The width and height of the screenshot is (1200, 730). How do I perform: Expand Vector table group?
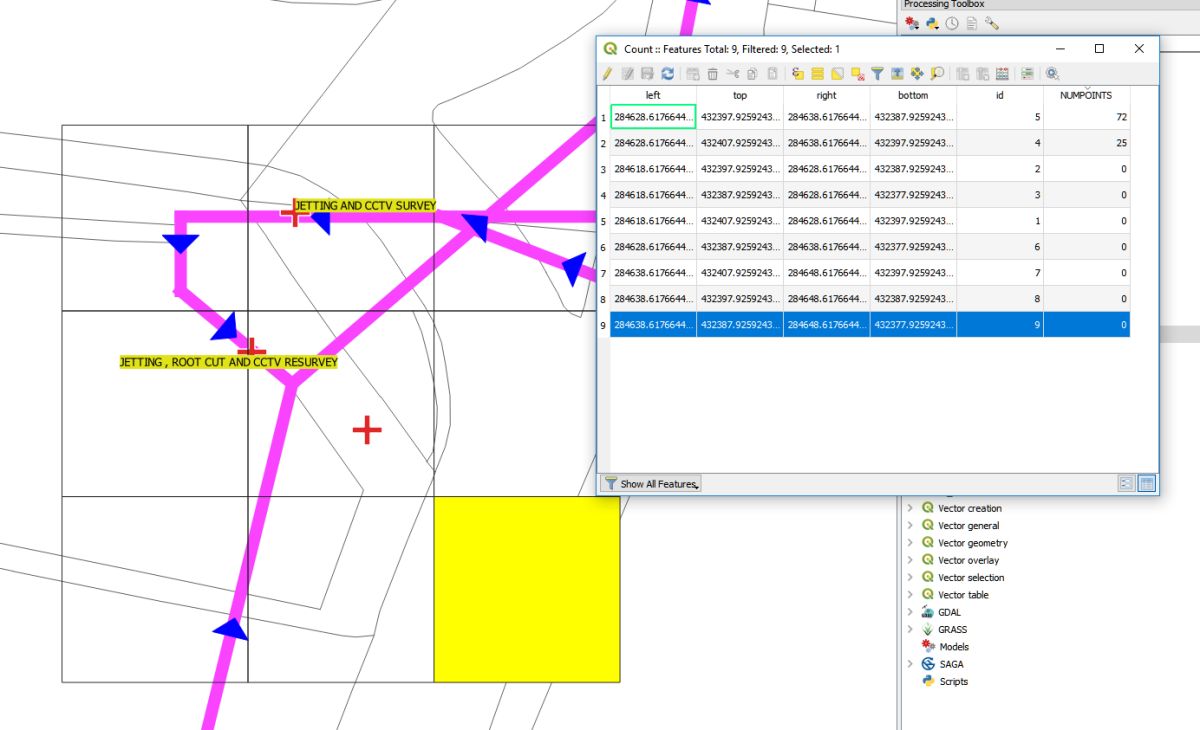point(910,595)
